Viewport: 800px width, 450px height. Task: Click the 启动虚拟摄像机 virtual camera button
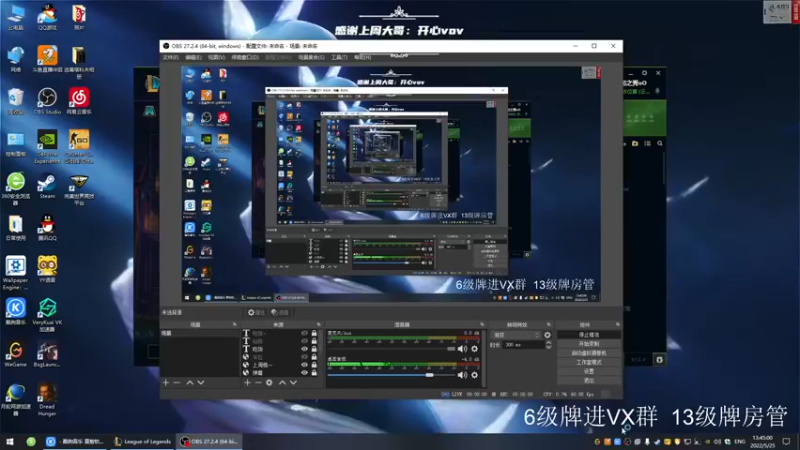coord(589,353)
